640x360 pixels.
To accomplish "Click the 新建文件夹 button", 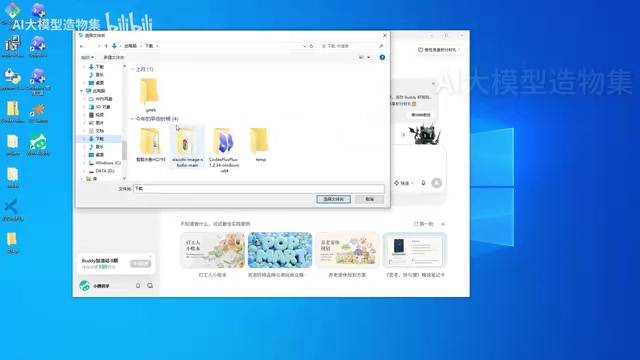I will 113,58.
